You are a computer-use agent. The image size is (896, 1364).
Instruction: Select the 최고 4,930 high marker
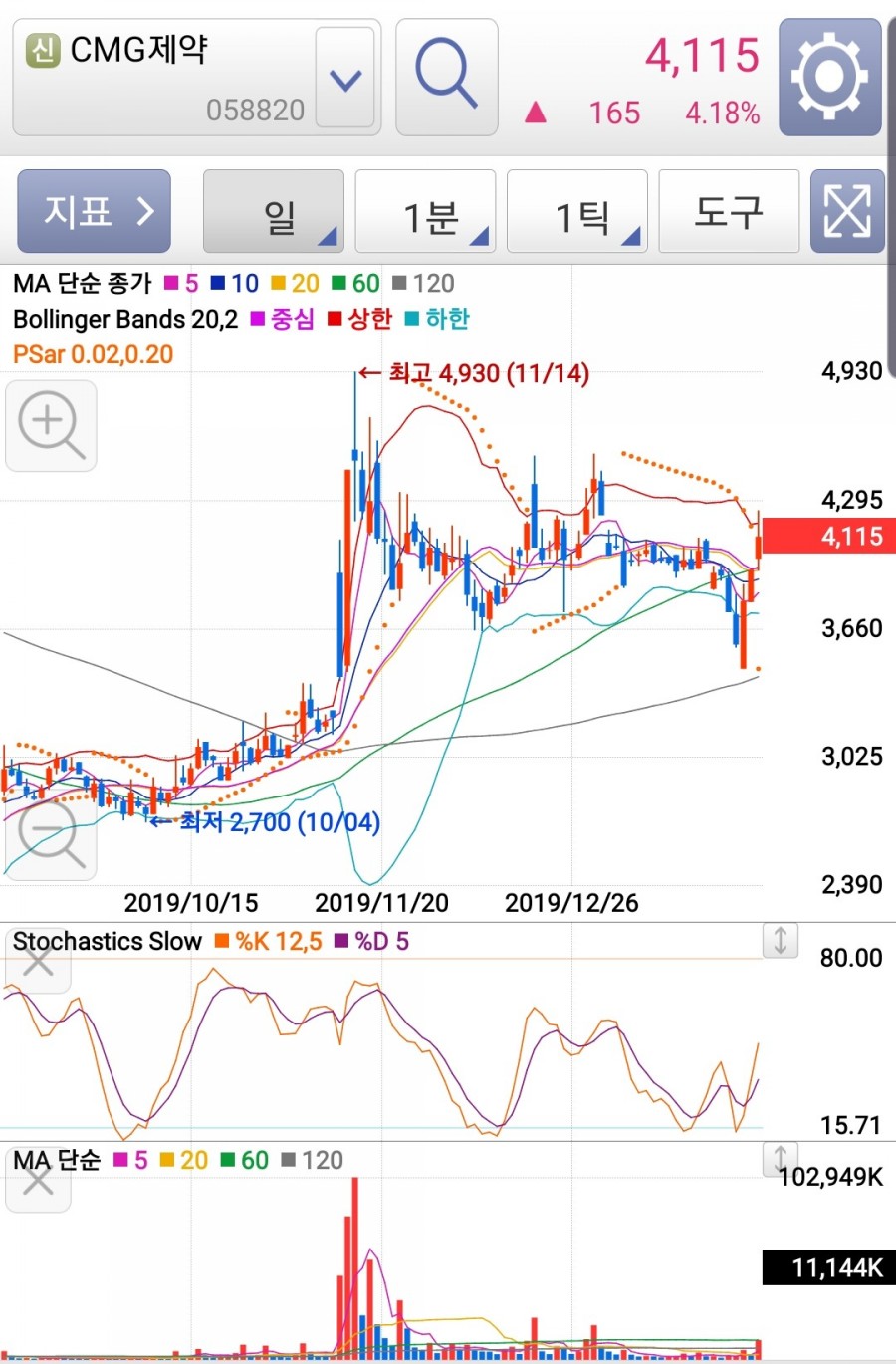coord(474,374)
